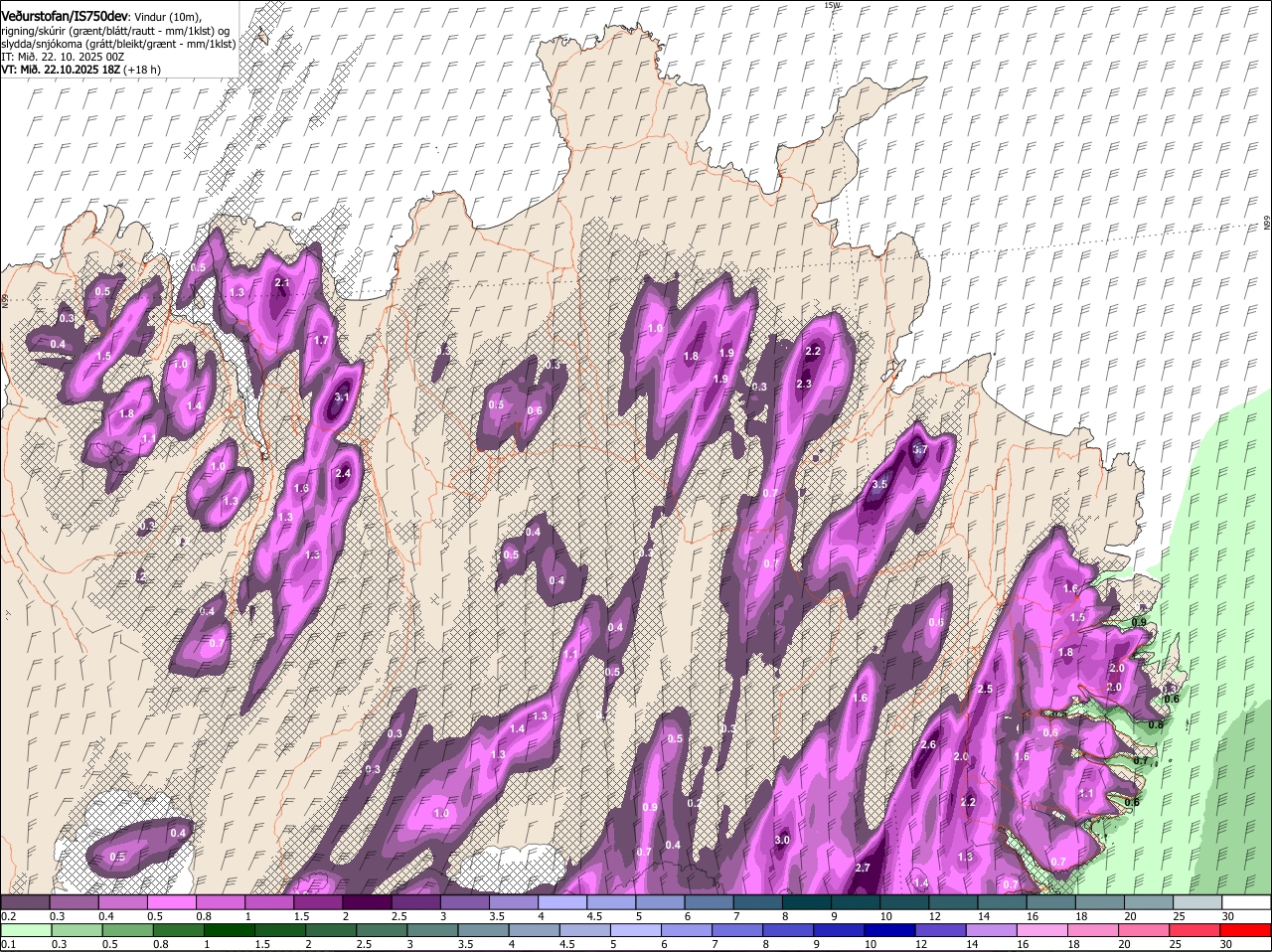This screenshot has height=952, width=1272.
Task: Select the "2.1" precipitation value on the map
Action: (282, 283)
